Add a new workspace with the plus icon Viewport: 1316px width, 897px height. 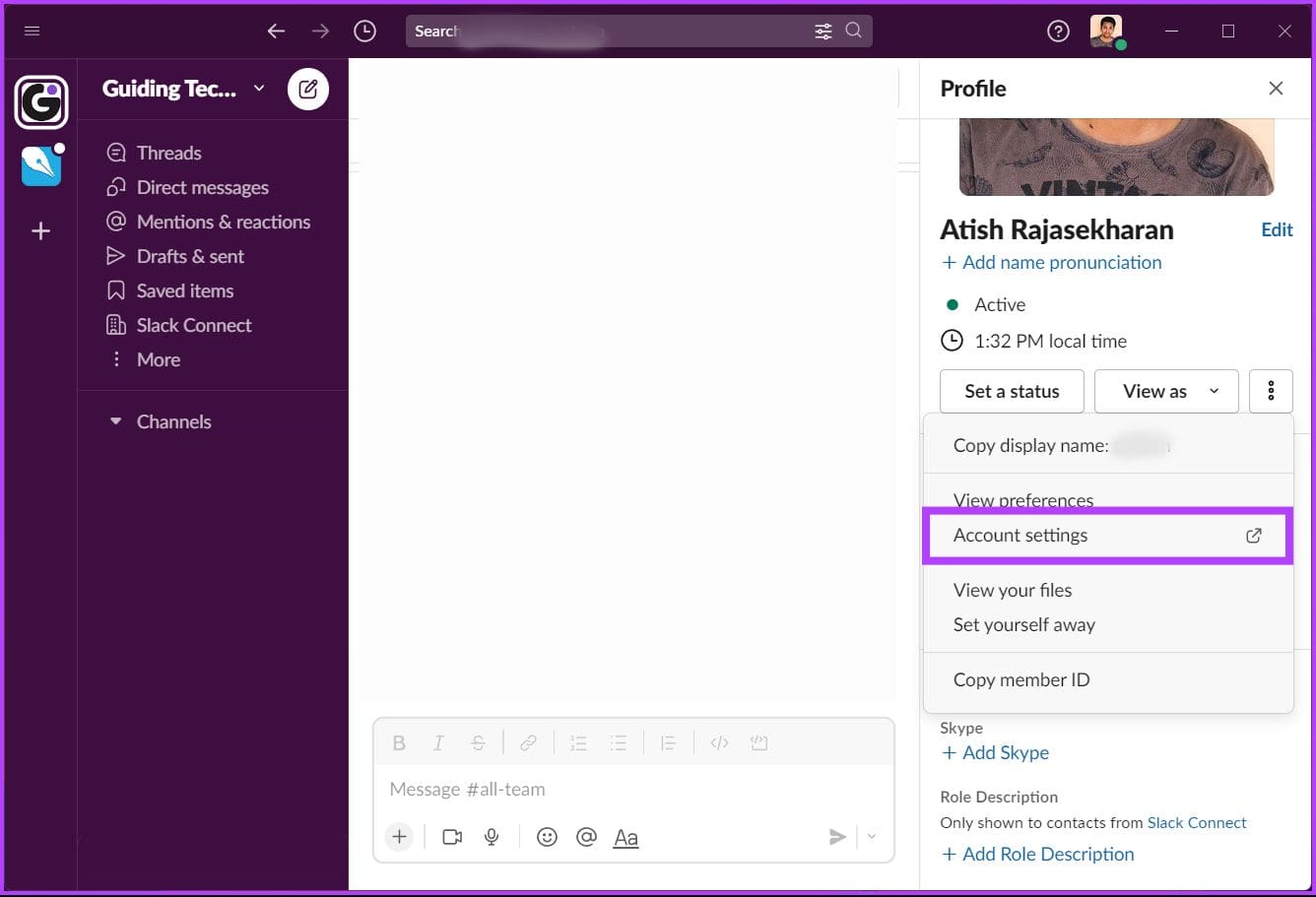tap(40, 231)
